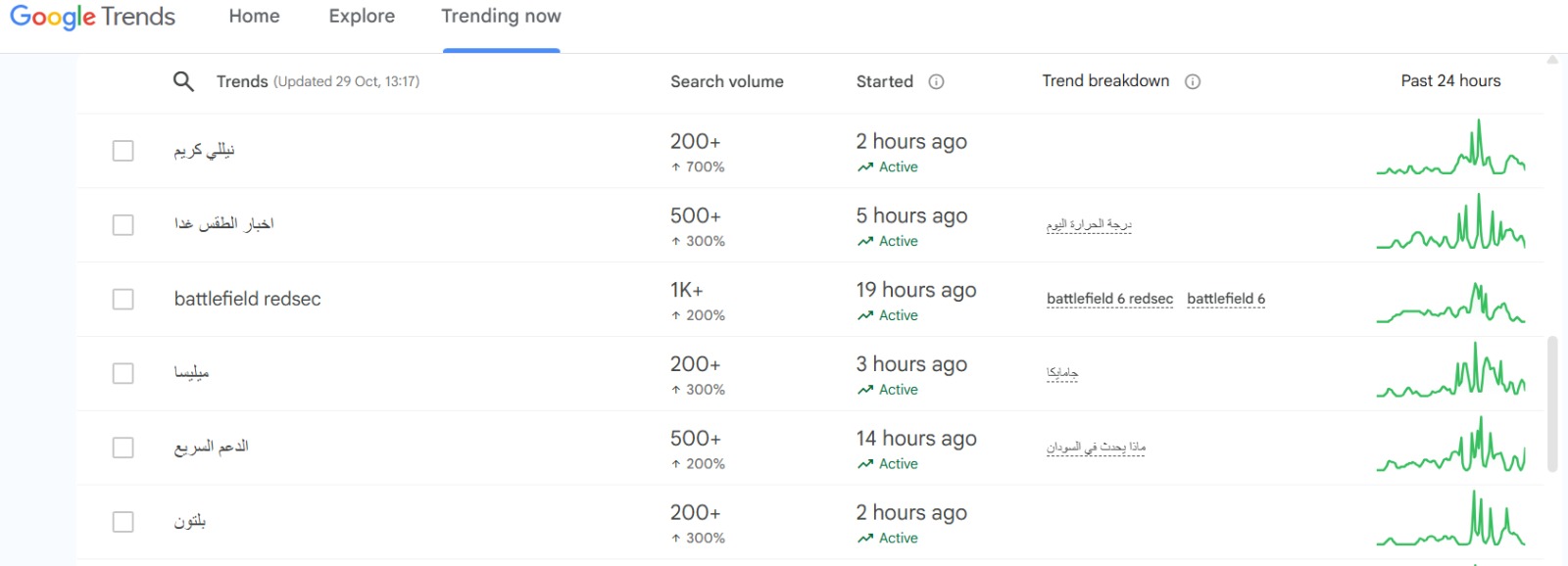This screenshot has height=566, width=1568.
Task: Click the Active trend arrow icon for battlefield redsec
Action: 864,315
